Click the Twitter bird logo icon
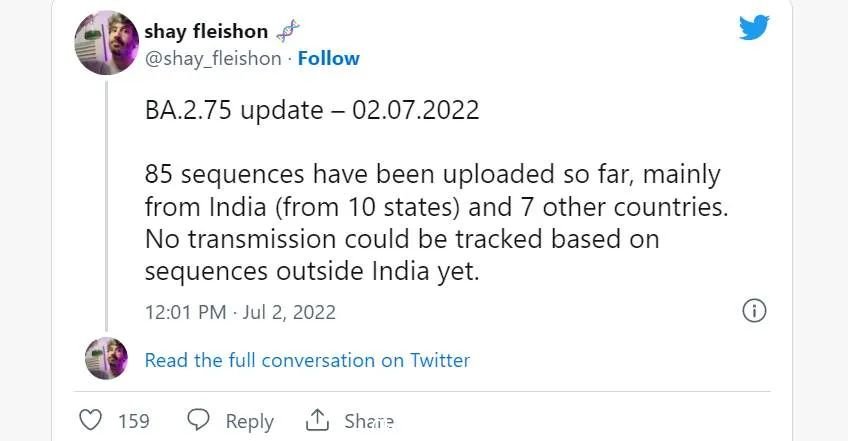The image size is (848, 441). pyautogui.click(x=754, y=27)
